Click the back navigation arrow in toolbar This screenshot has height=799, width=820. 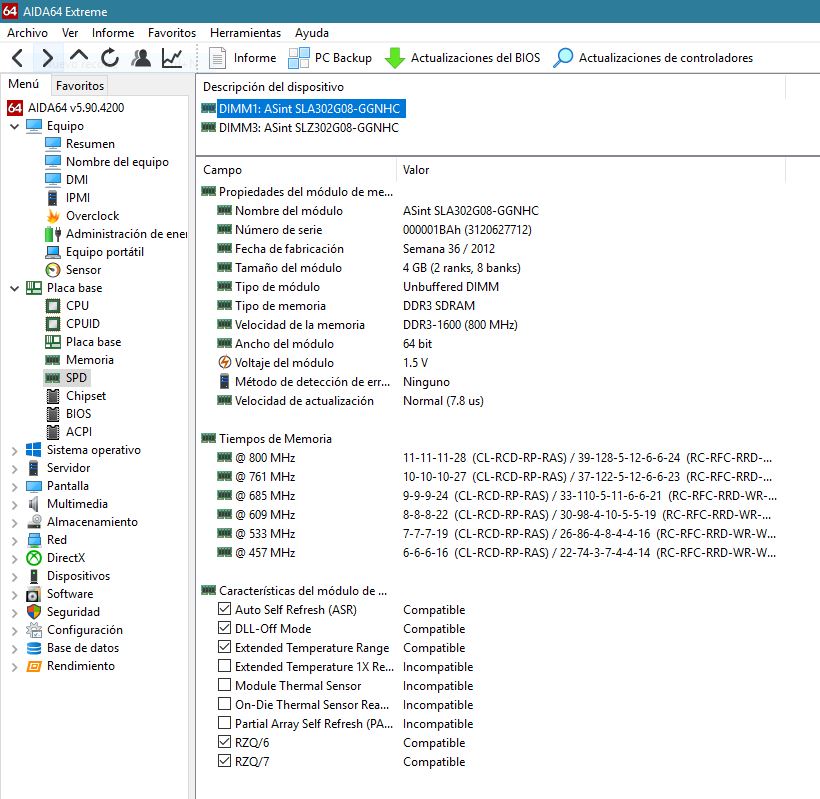coord(18,58)
